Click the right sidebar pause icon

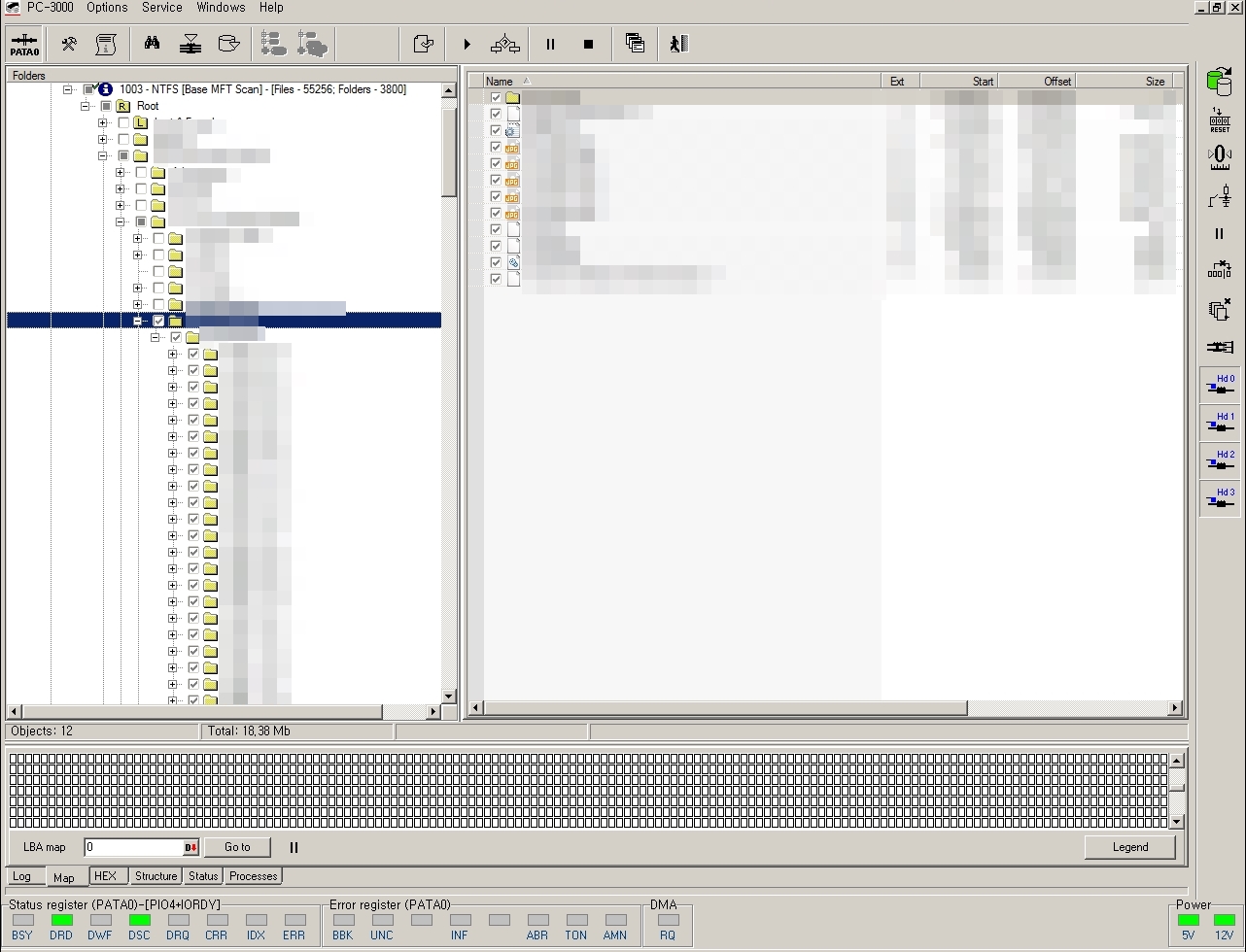[x=1219, y=233]
